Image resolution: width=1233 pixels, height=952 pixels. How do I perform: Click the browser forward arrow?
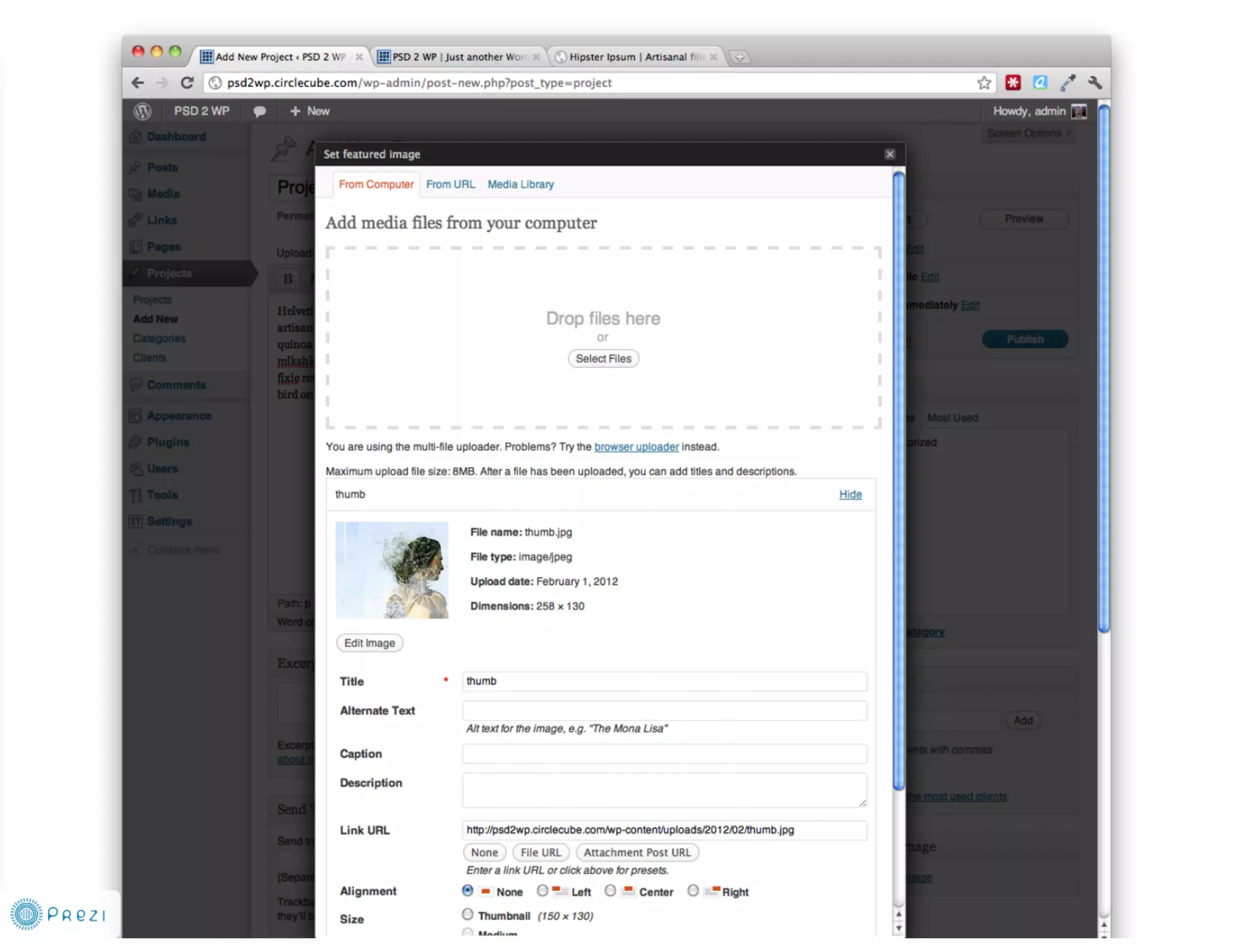[x=162, y=82]
